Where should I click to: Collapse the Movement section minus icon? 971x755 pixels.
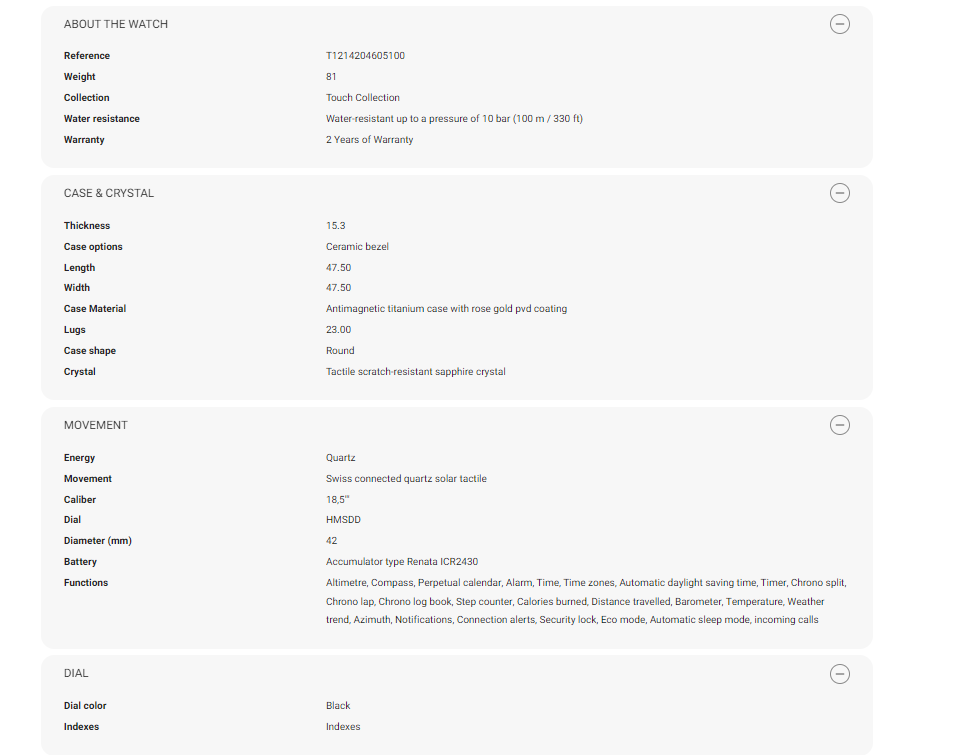click(840, 425)
